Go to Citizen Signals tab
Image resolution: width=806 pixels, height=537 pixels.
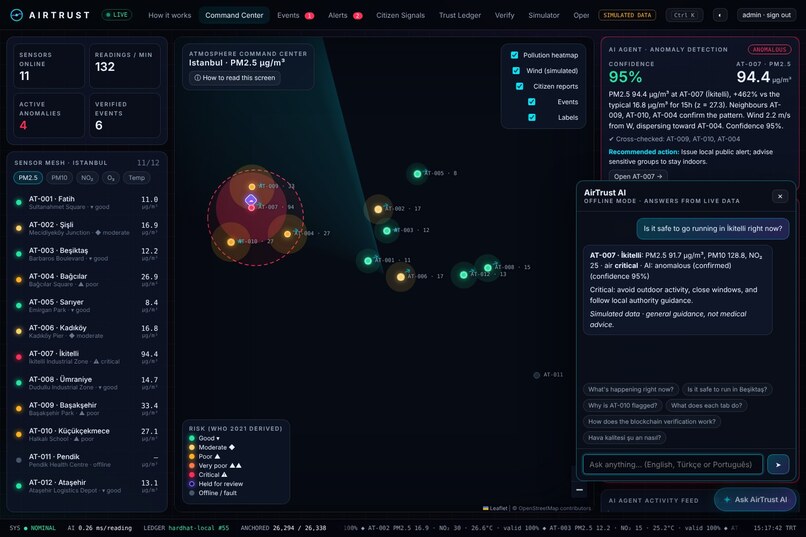[x=400, y=15]
